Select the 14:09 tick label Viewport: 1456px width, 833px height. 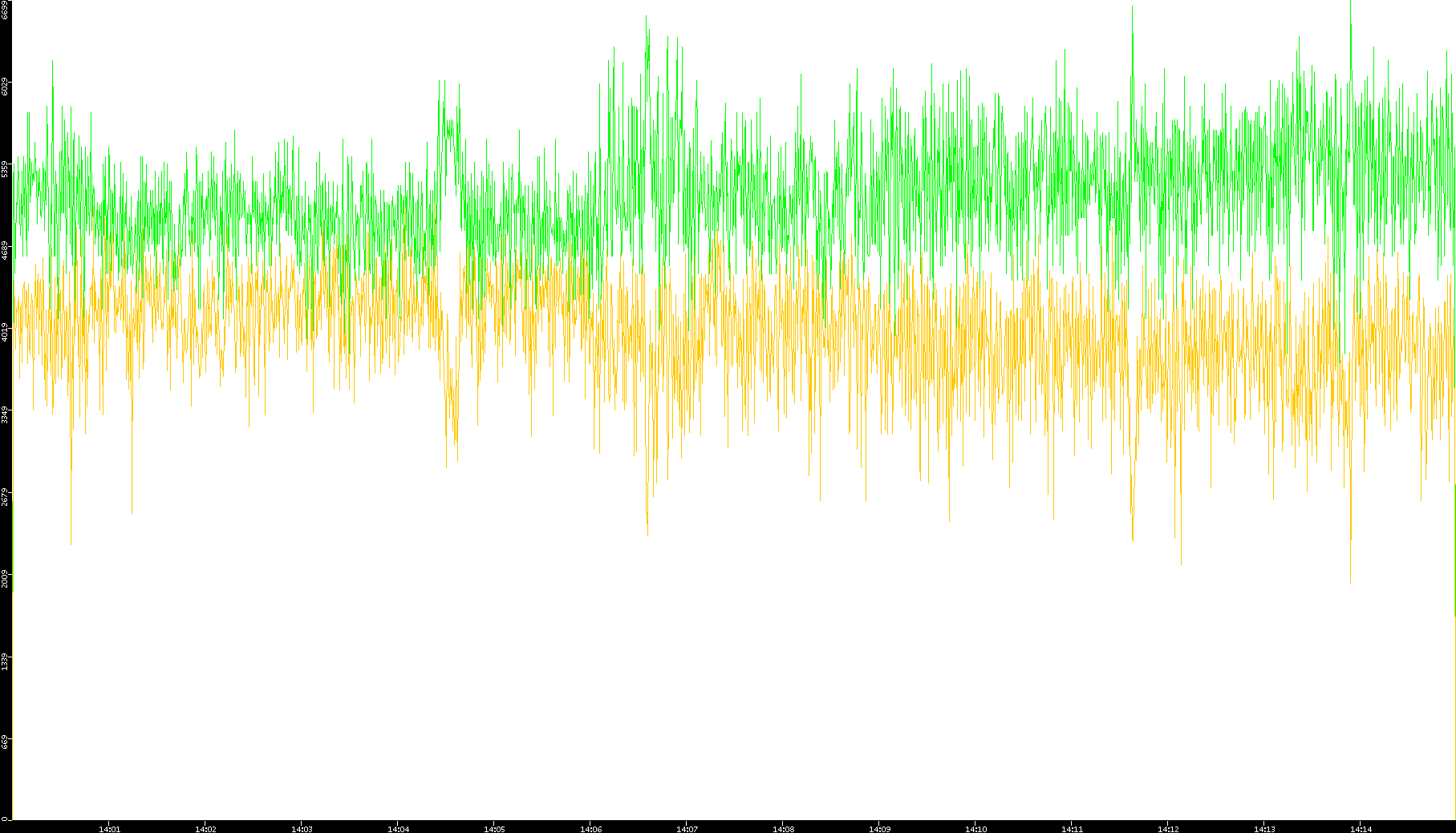point(879,829)
